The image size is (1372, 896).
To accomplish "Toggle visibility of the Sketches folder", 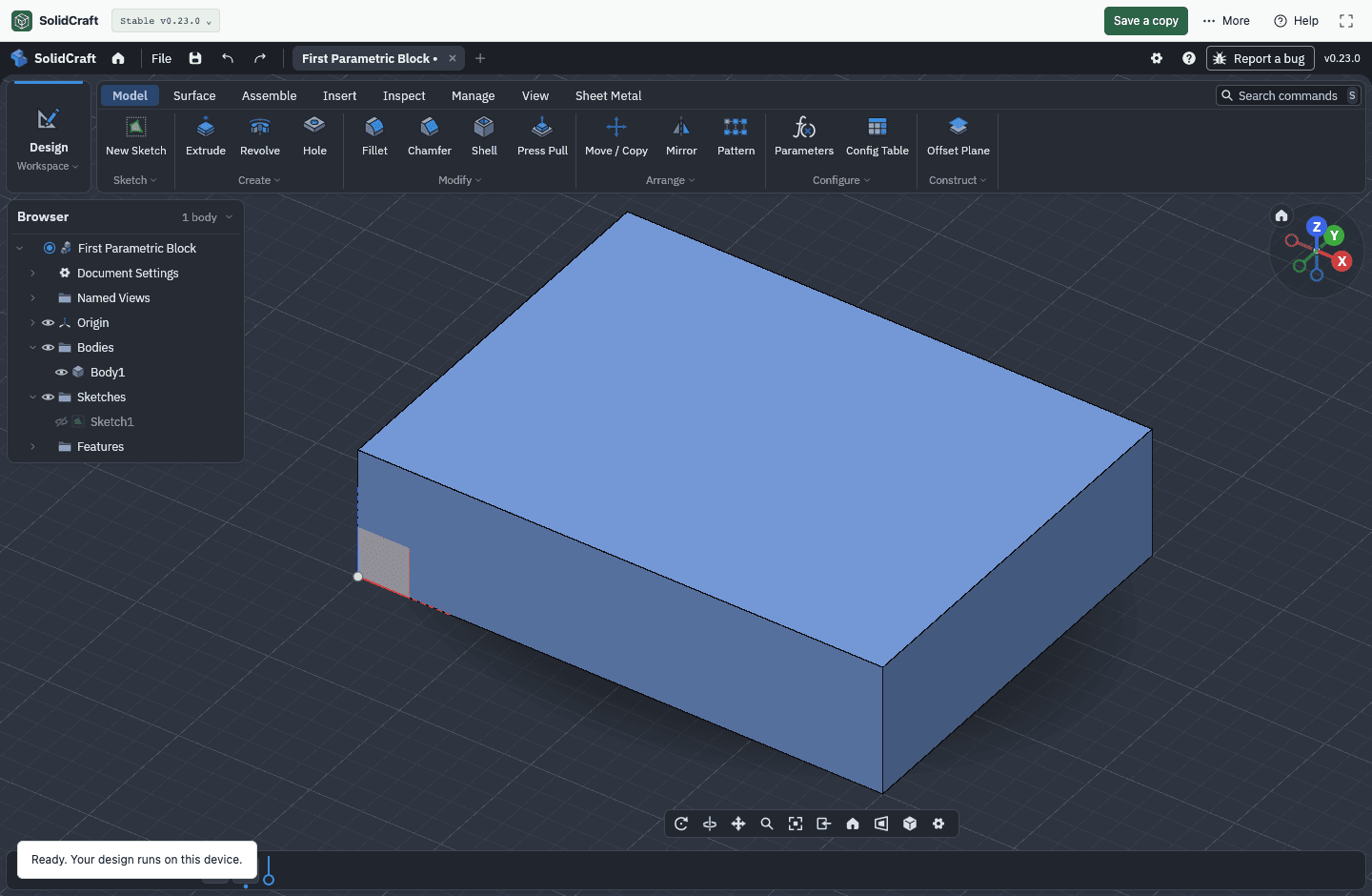I will coord(48,397).
